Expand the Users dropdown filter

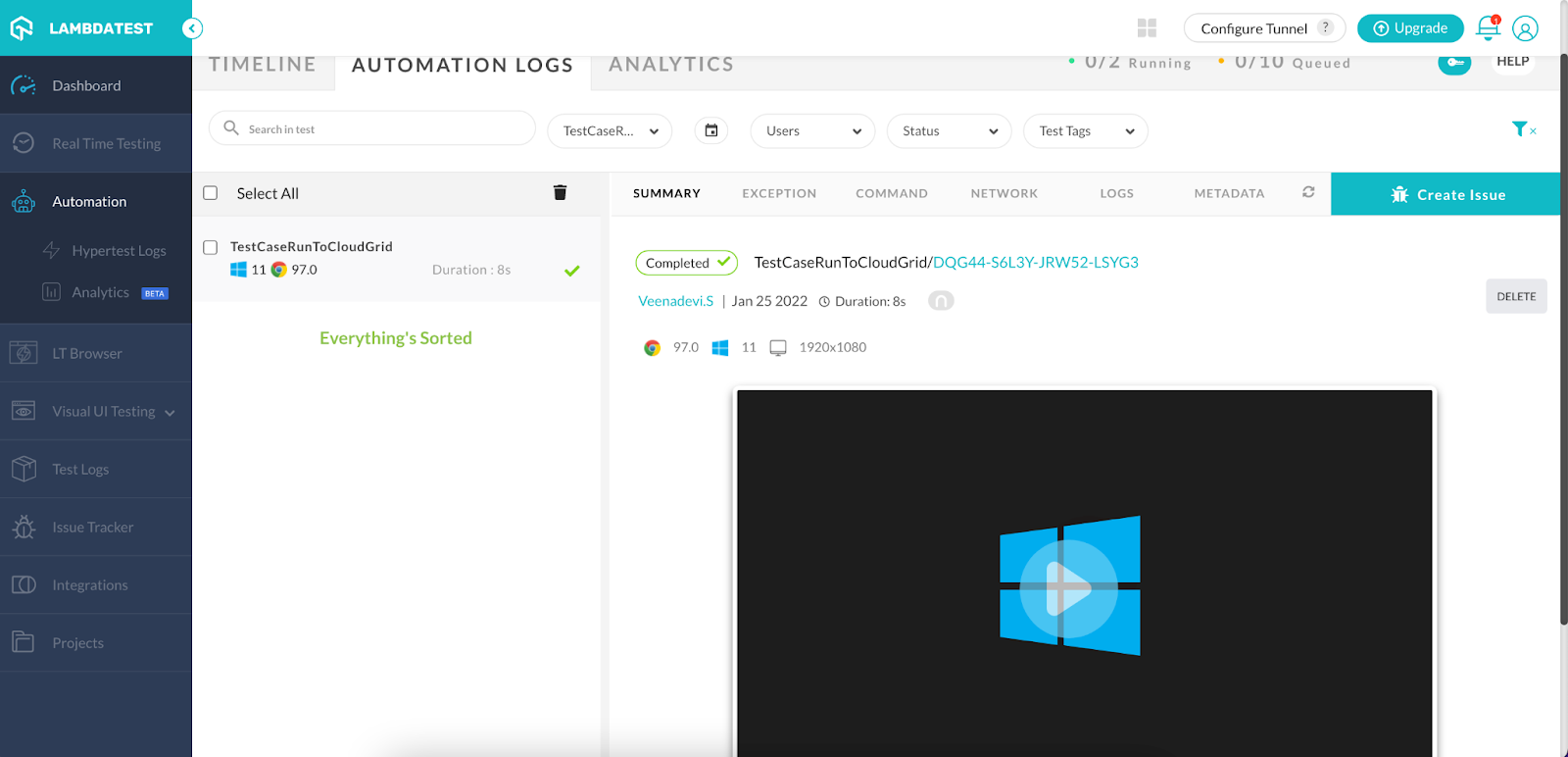[812, 131]
